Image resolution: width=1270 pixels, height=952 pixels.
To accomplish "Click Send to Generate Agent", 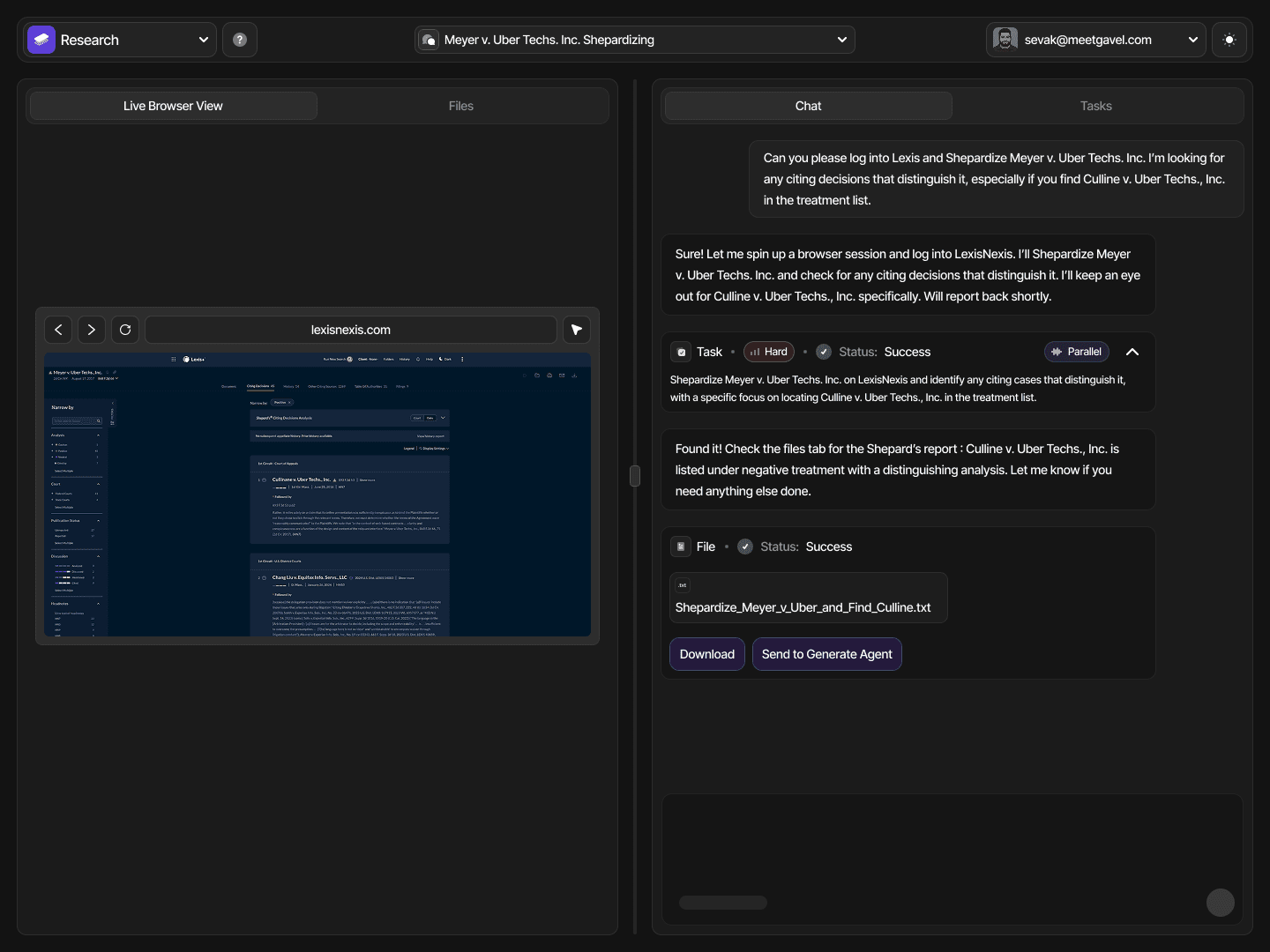I will 826,654.
